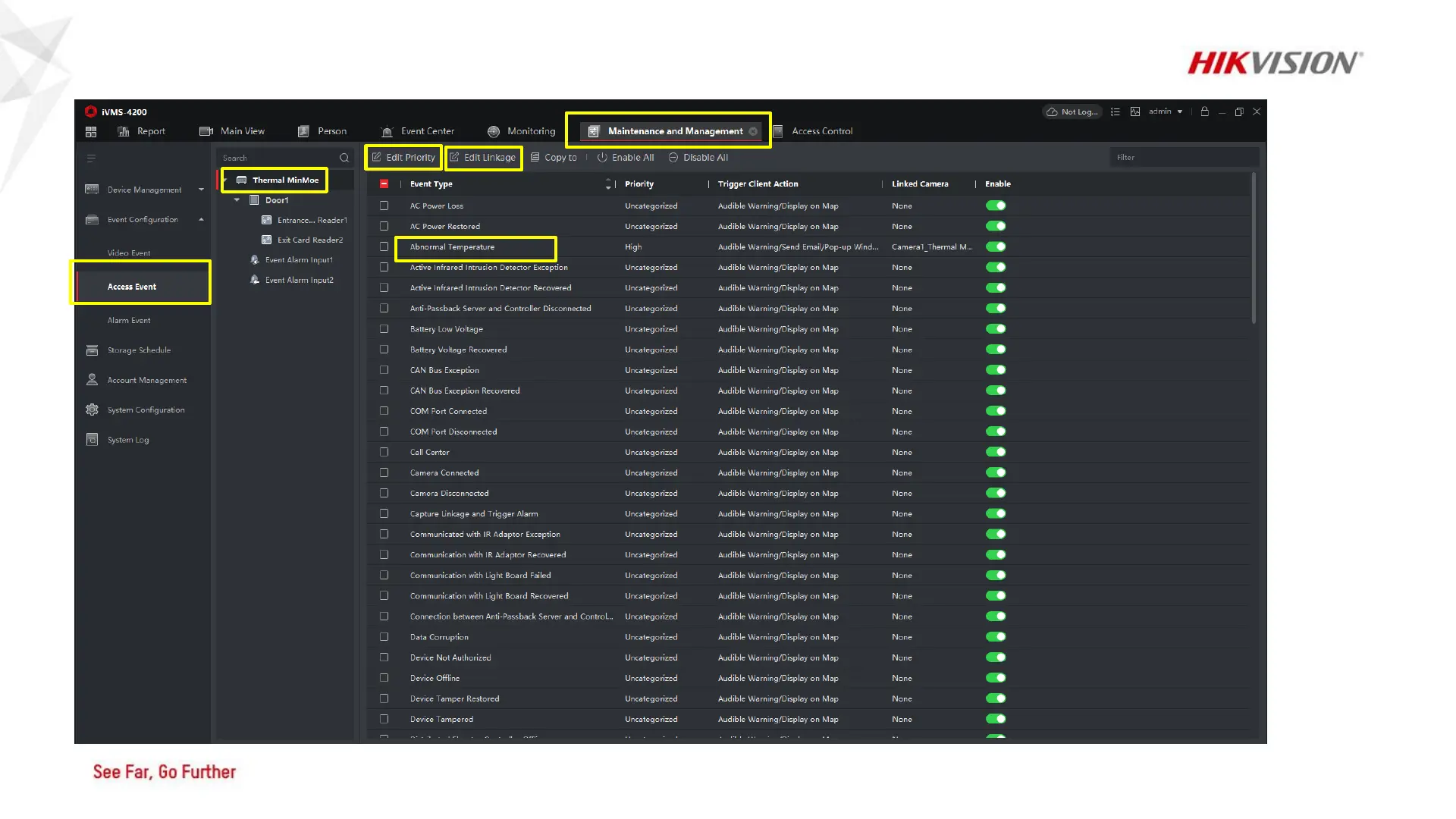This screenshot has height=819, width=1456.
Task: Open Alarm Event in sidebar
Action: [129, 321]
